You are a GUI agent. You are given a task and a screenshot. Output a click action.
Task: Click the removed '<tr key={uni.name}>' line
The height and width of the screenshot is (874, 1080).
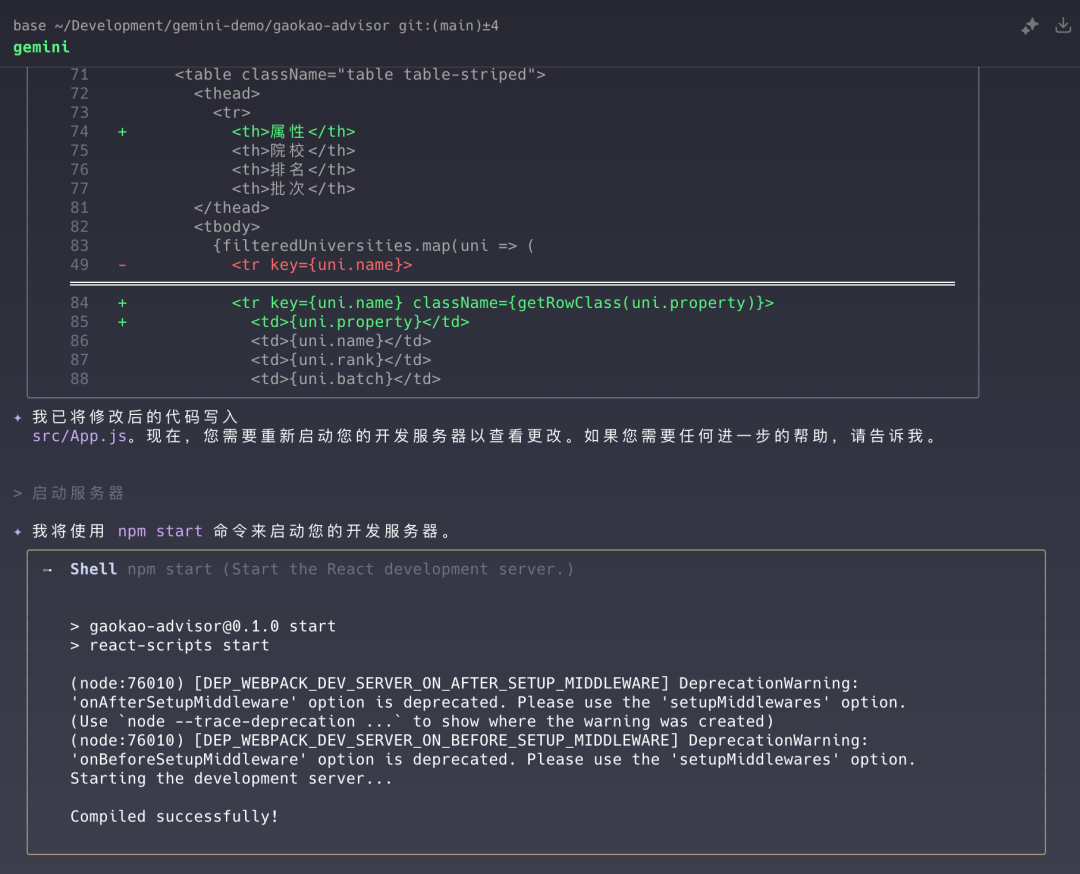pos(322,265)
